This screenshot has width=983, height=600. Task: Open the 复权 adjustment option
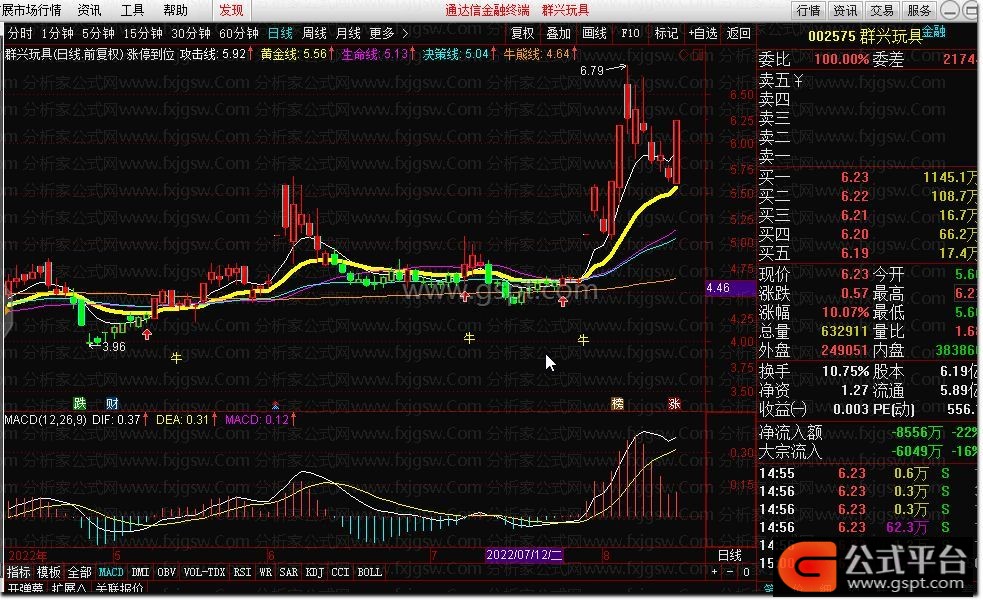coord(522,33)
